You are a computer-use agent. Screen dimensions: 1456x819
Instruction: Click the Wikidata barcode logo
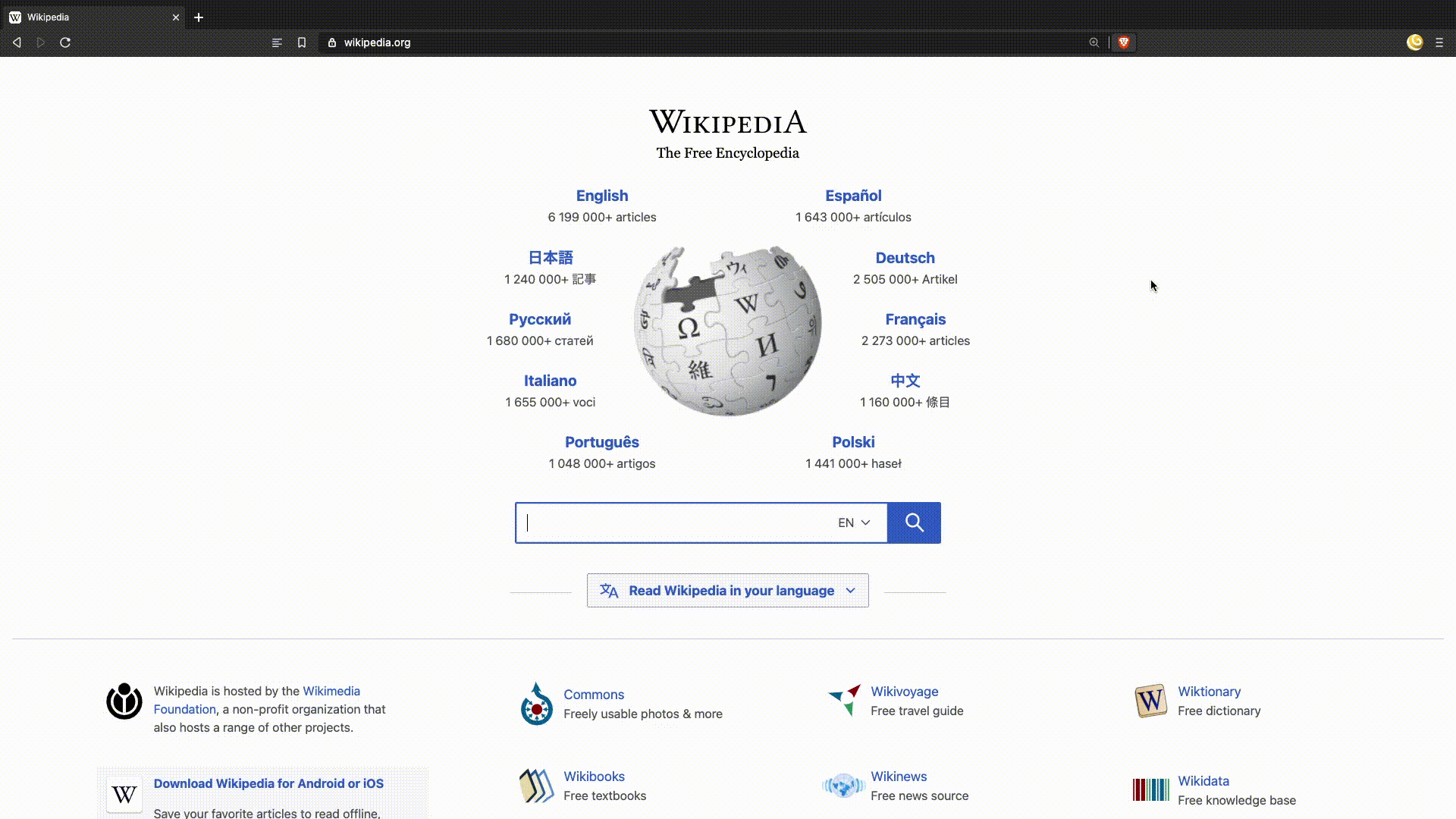click(1150, 789)
